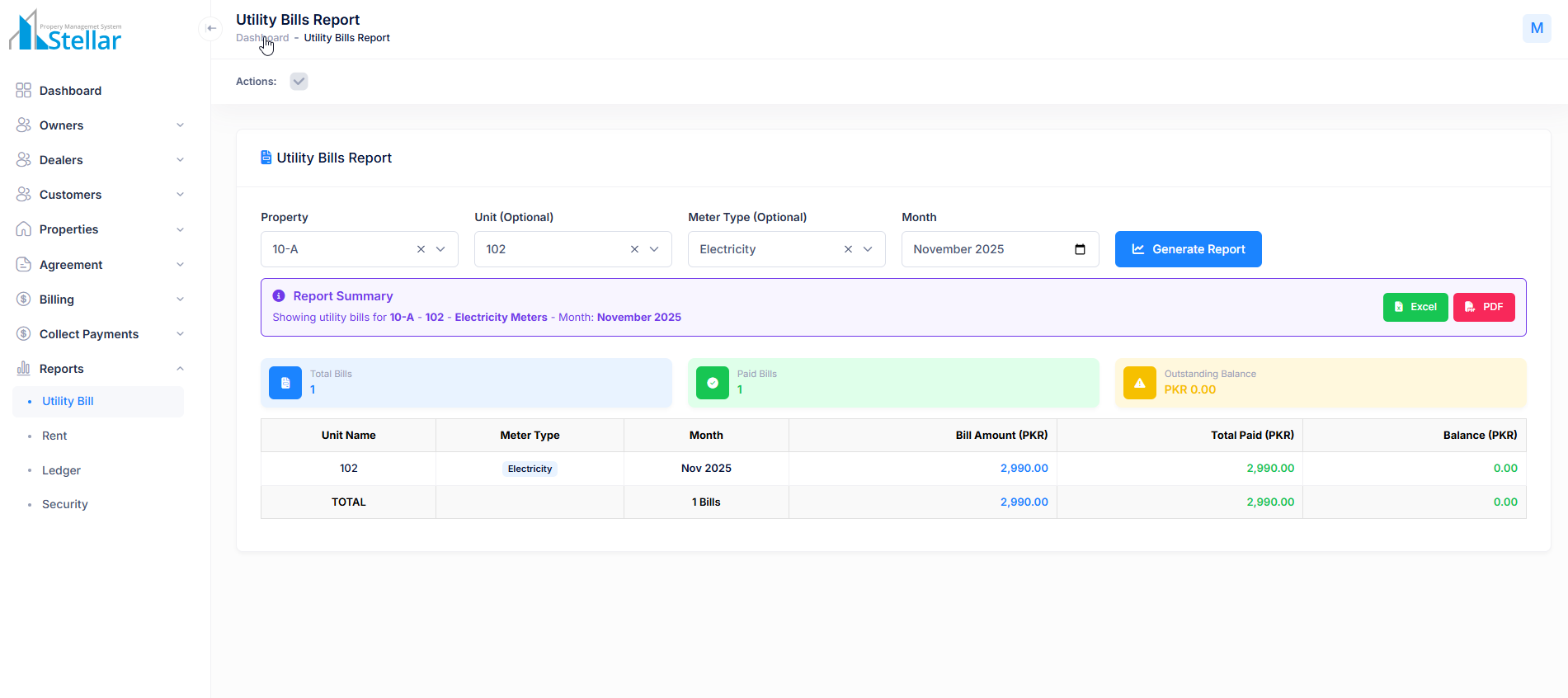Image resolution: width=1568 pixels, height=698 pixels.
Task: Go to Dashboard in sidebar
Action: point(70,91)
